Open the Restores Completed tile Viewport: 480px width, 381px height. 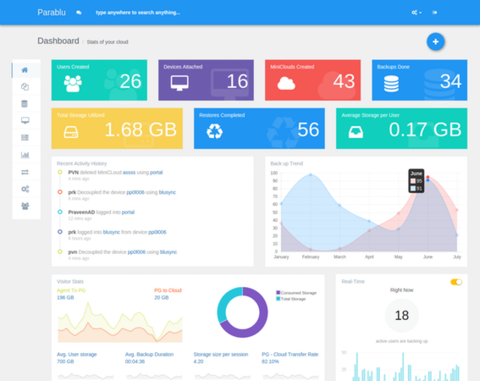(x=259, y=128)
